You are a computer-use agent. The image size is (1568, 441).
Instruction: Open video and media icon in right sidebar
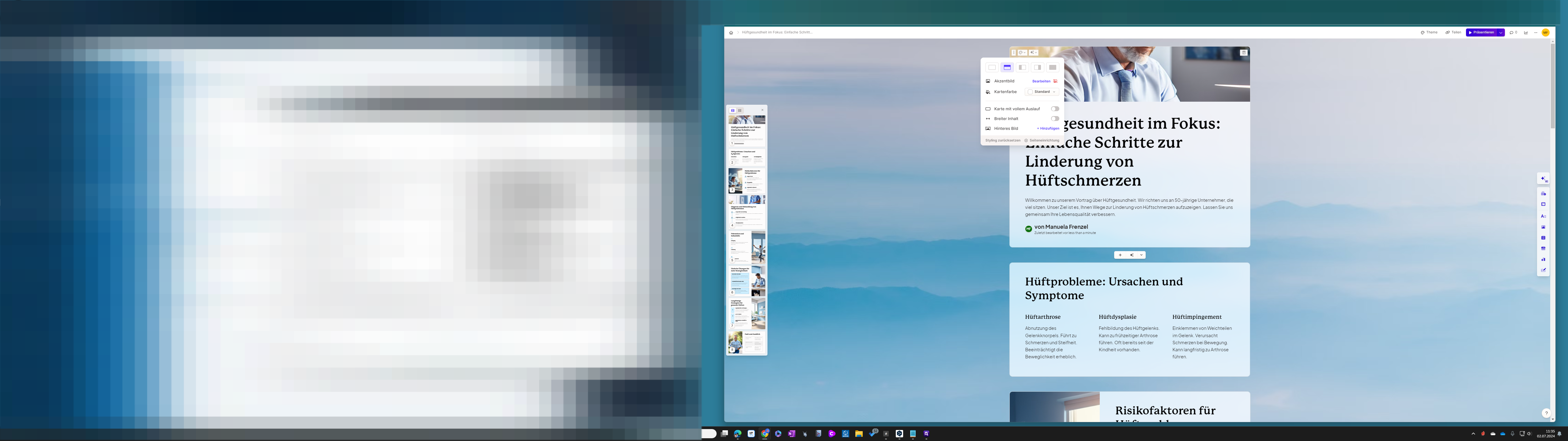(x=1543, y=238)
